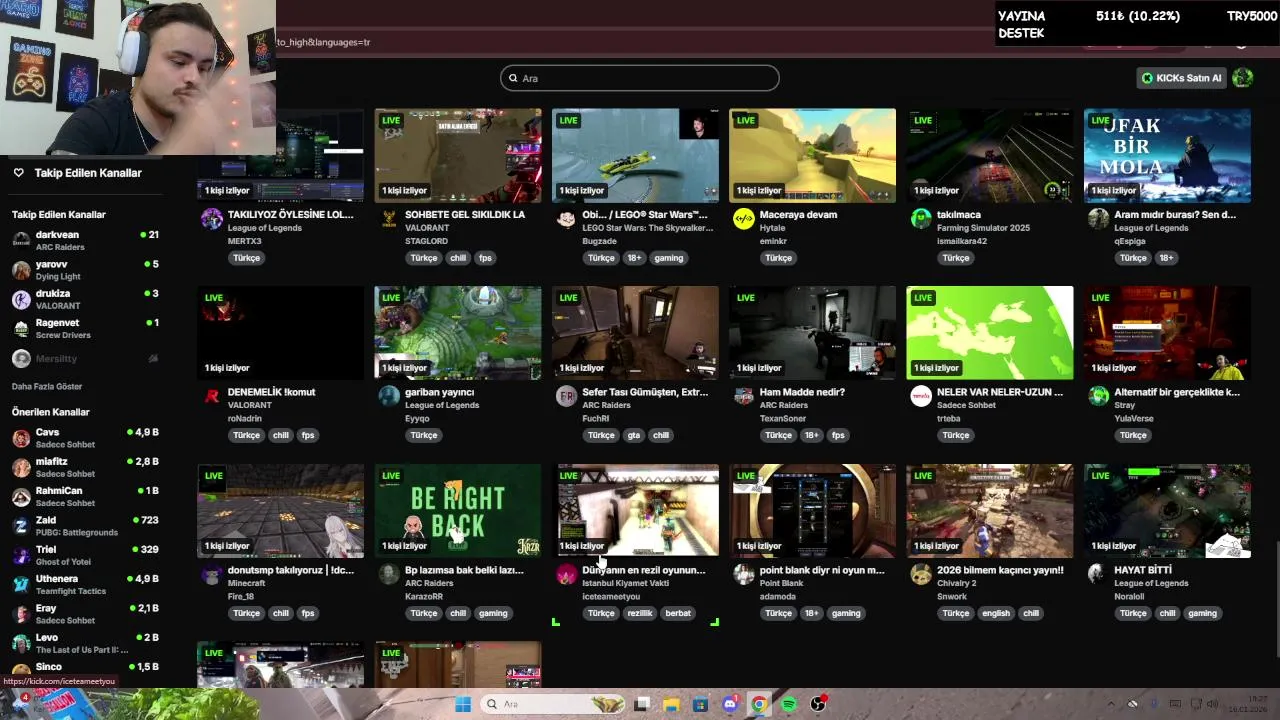Image resolution: width=1280 pixels, height=720 pixels.
Task: Expand Daha Fazla Göster in sidebar
Action: [47, 386]
